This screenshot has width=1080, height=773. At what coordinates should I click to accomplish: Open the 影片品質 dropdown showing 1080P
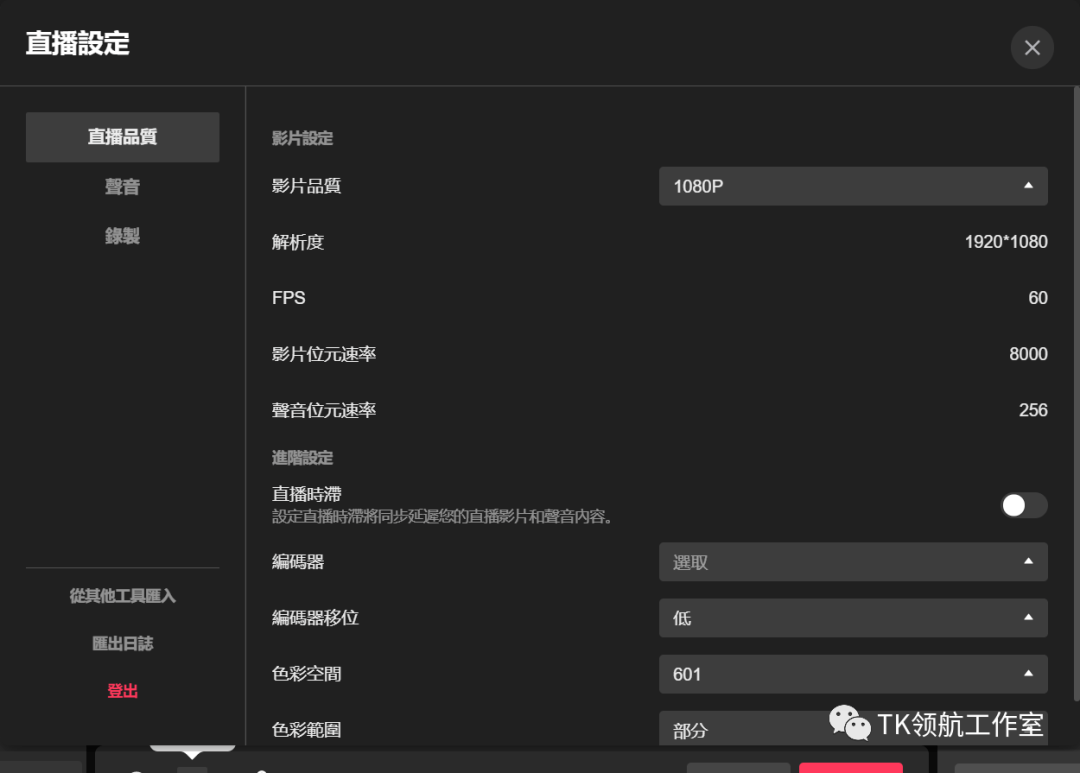tap(840, 186)
